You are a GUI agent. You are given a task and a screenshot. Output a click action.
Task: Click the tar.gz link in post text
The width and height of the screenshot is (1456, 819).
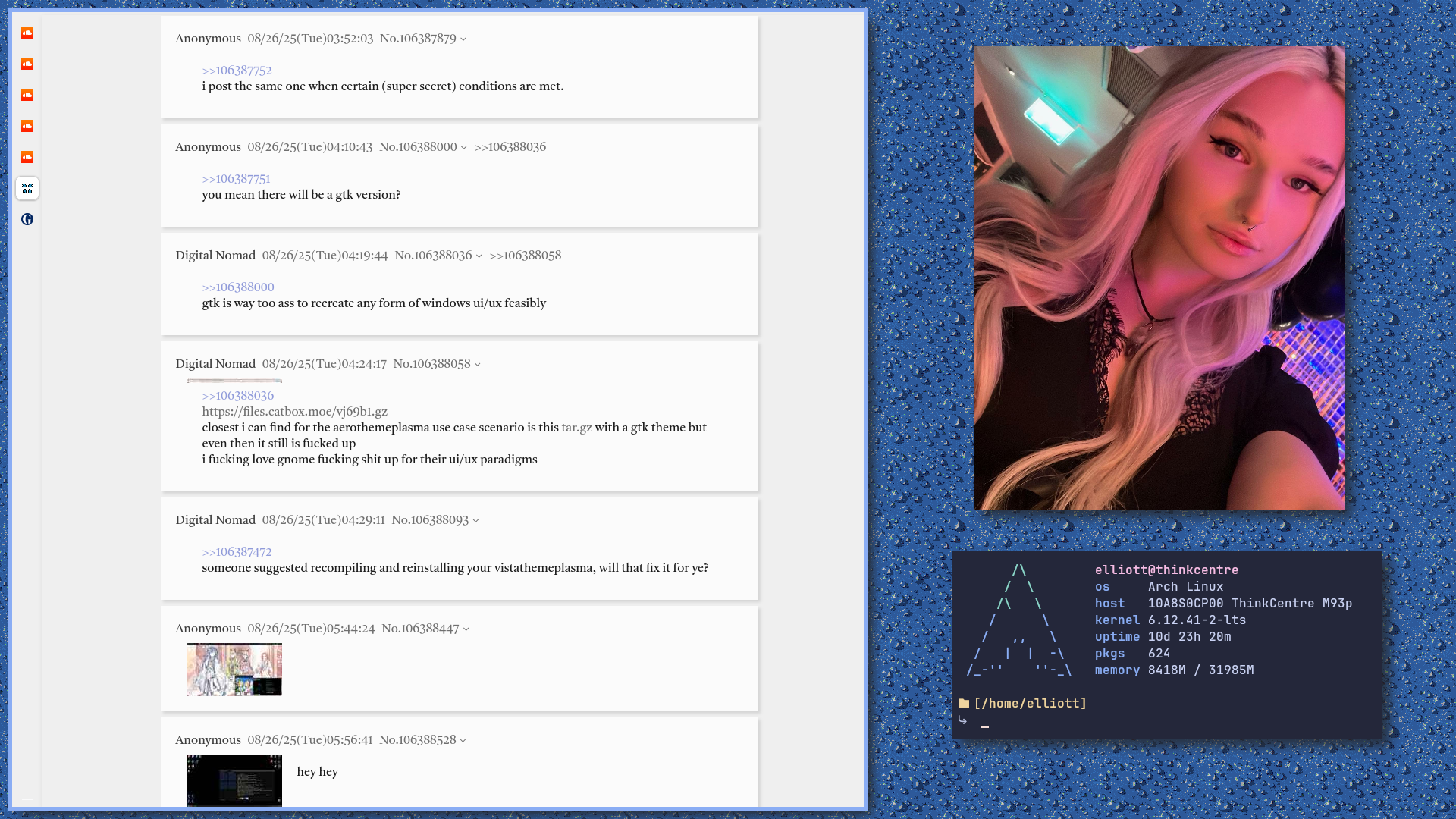click(x=576, y=428)
